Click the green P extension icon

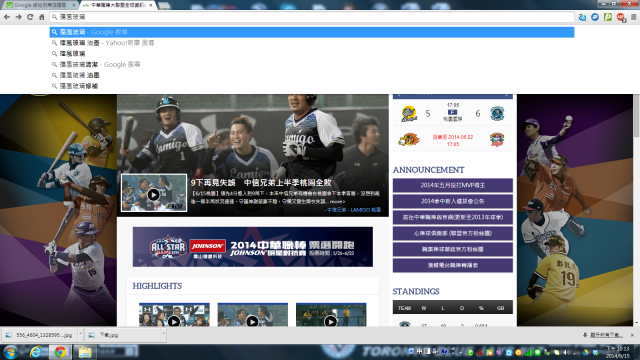point(608,17)
